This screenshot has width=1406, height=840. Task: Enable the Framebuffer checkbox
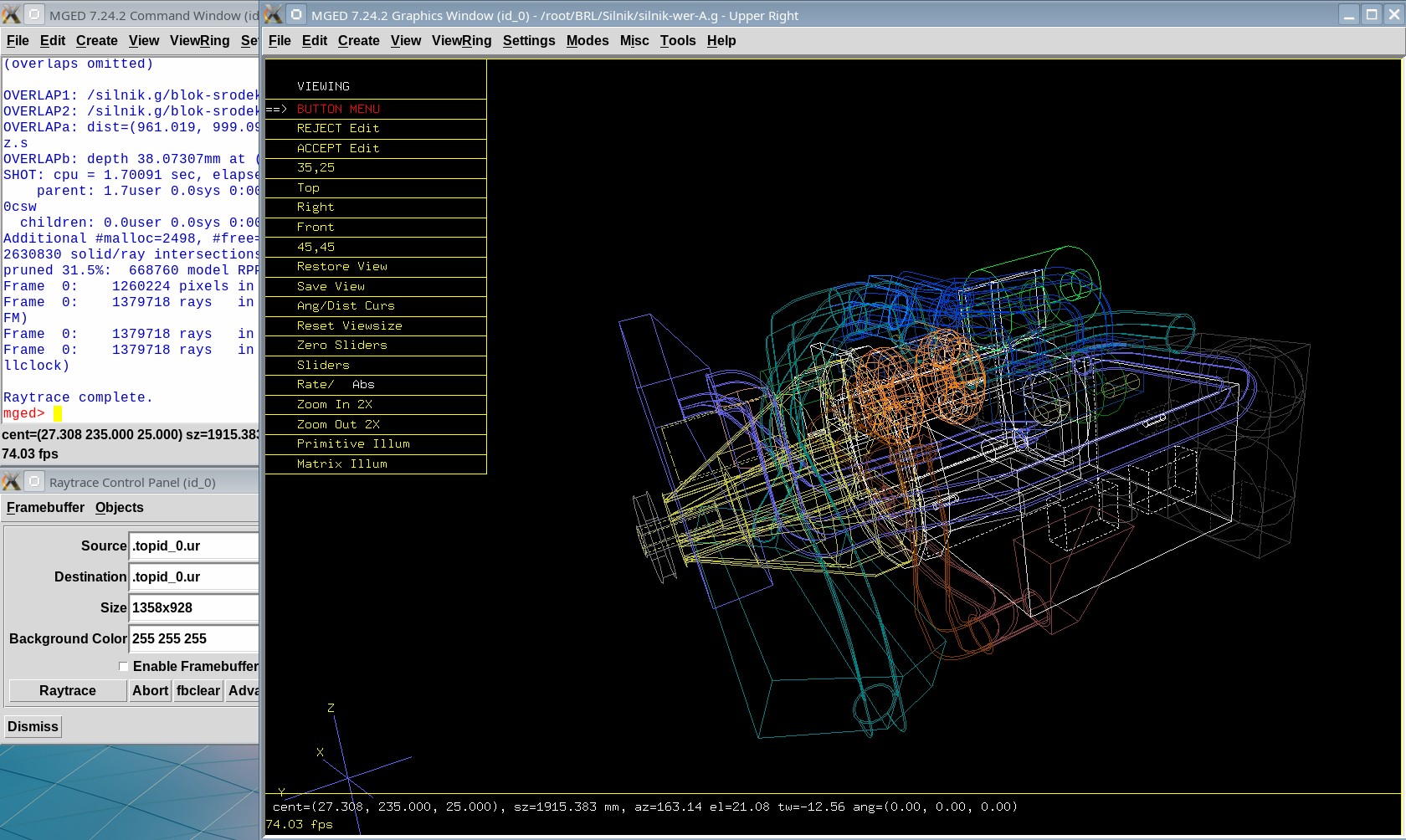click(x=124, y=667)
